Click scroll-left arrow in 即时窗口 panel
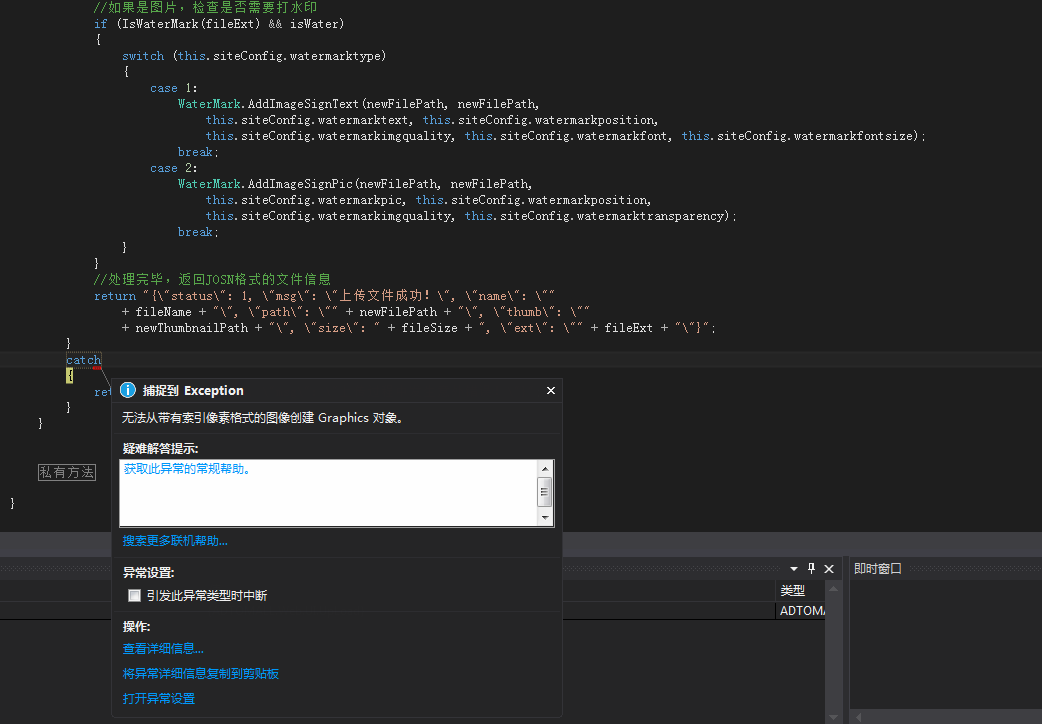Viewport: 1042px width, 724px height. 856,716
